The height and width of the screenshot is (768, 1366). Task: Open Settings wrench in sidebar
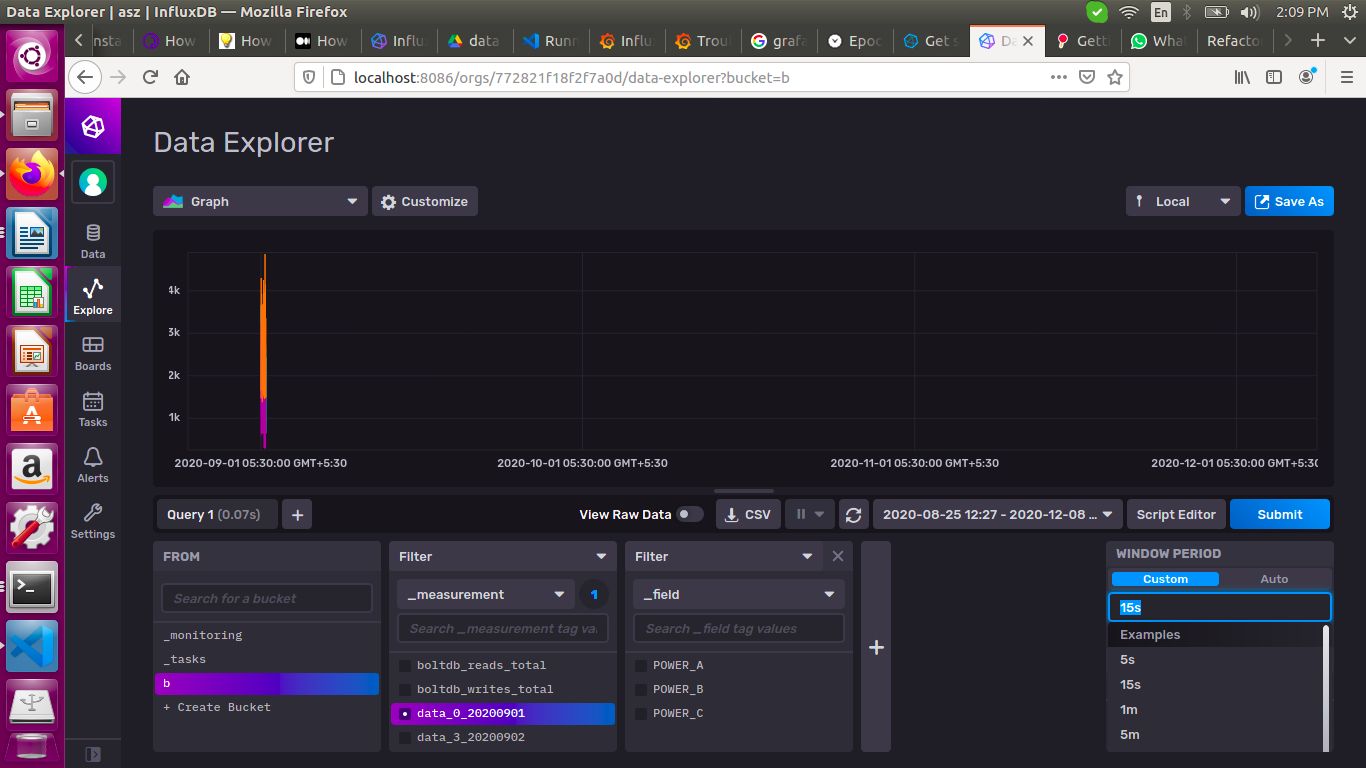[93, 521]
